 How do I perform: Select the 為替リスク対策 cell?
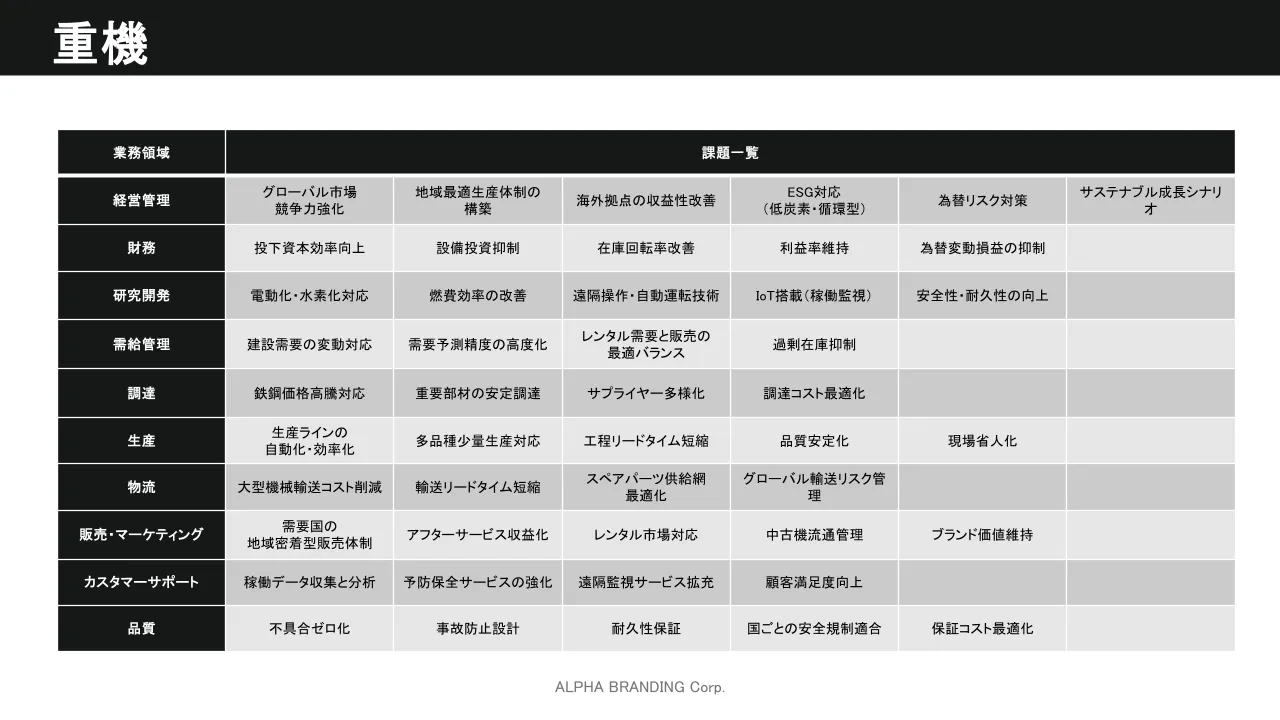[x=982, y=200]
